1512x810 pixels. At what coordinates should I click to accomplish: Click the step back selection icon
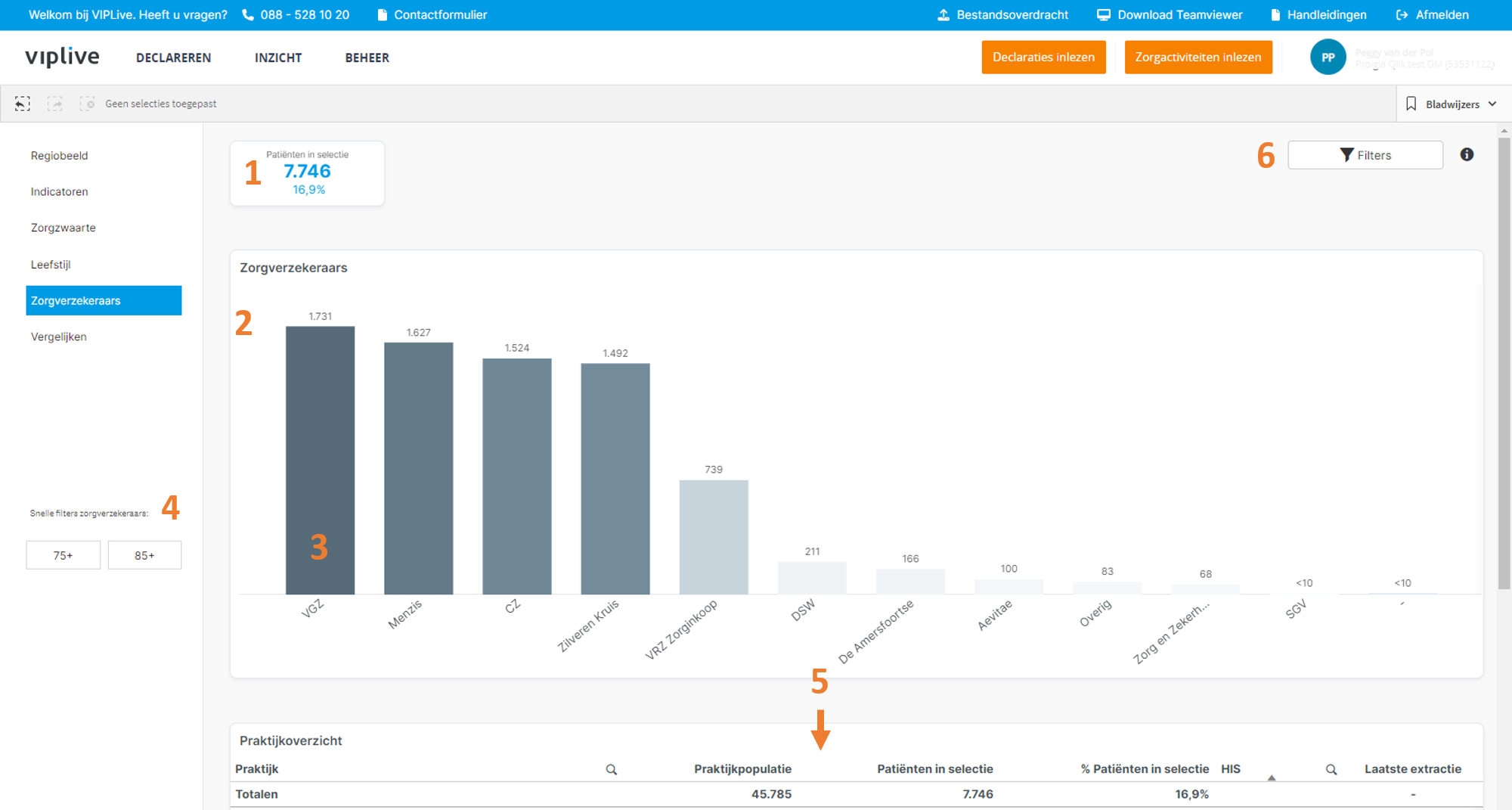[23, 104]
